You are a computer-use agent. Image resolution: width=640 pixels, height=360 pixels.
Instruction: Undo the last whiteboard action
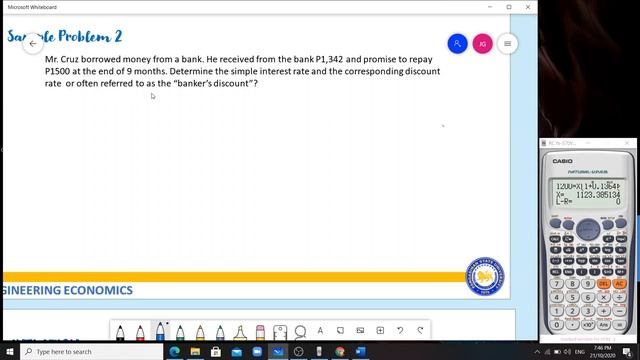pyautogui.click(x=400, y=330)
